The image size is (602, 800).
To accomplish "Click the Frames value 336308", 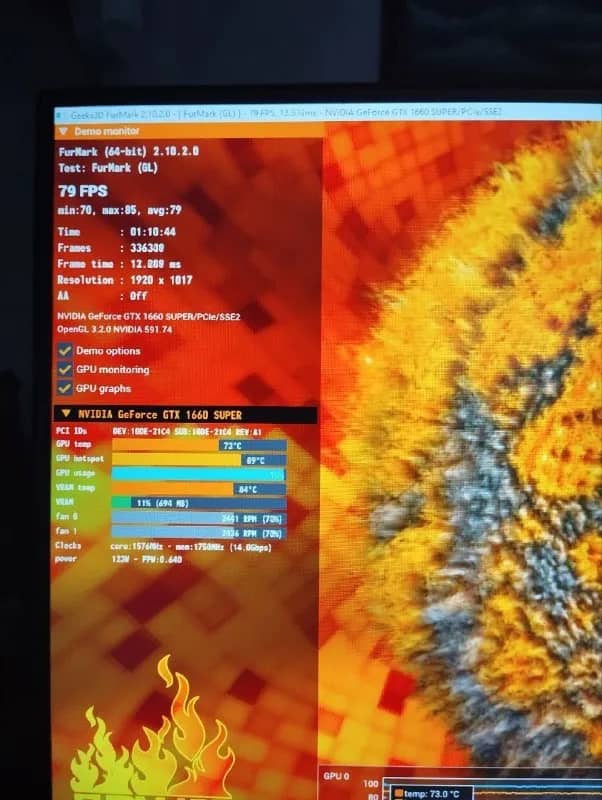I will [x=147, y=247].
